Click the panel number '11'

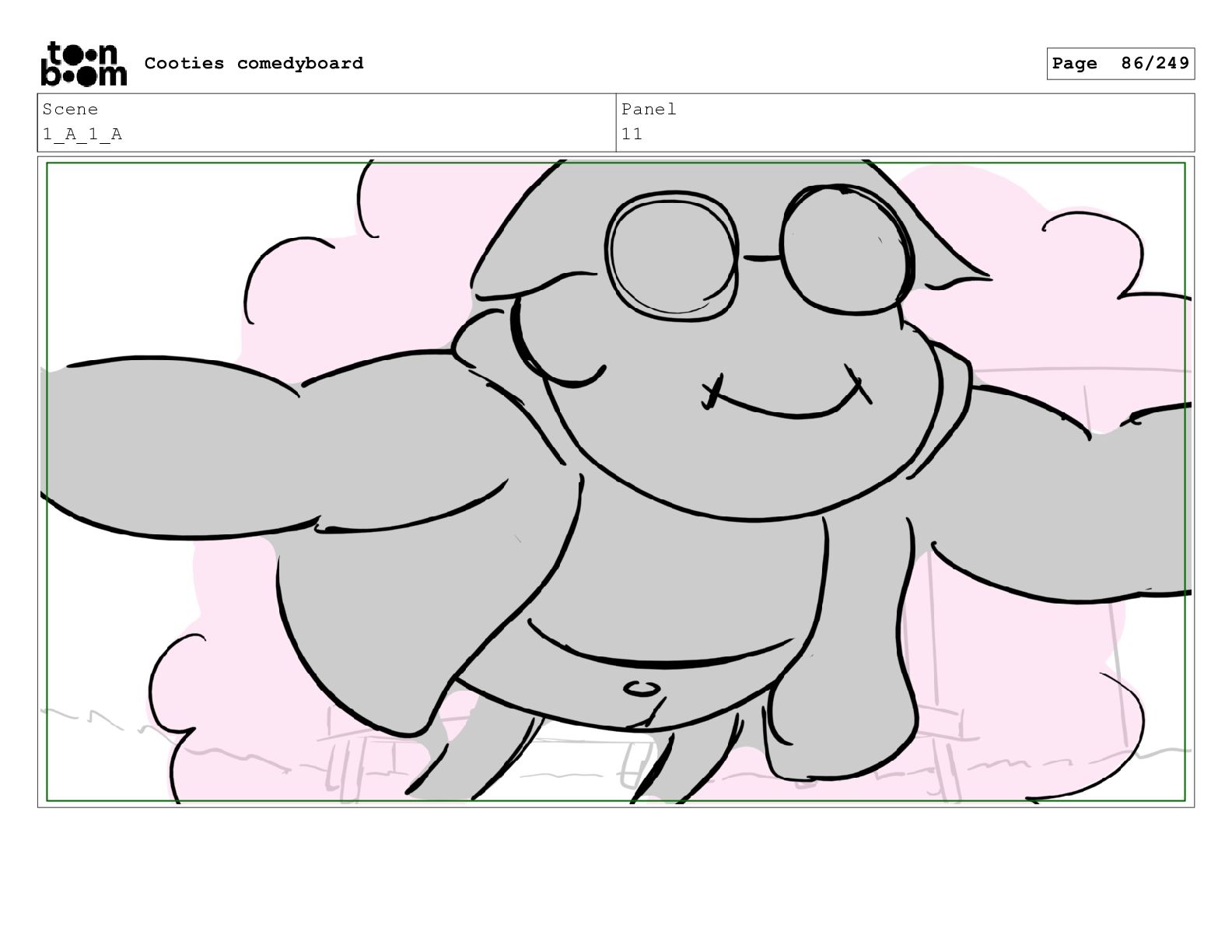coord(632,134)
